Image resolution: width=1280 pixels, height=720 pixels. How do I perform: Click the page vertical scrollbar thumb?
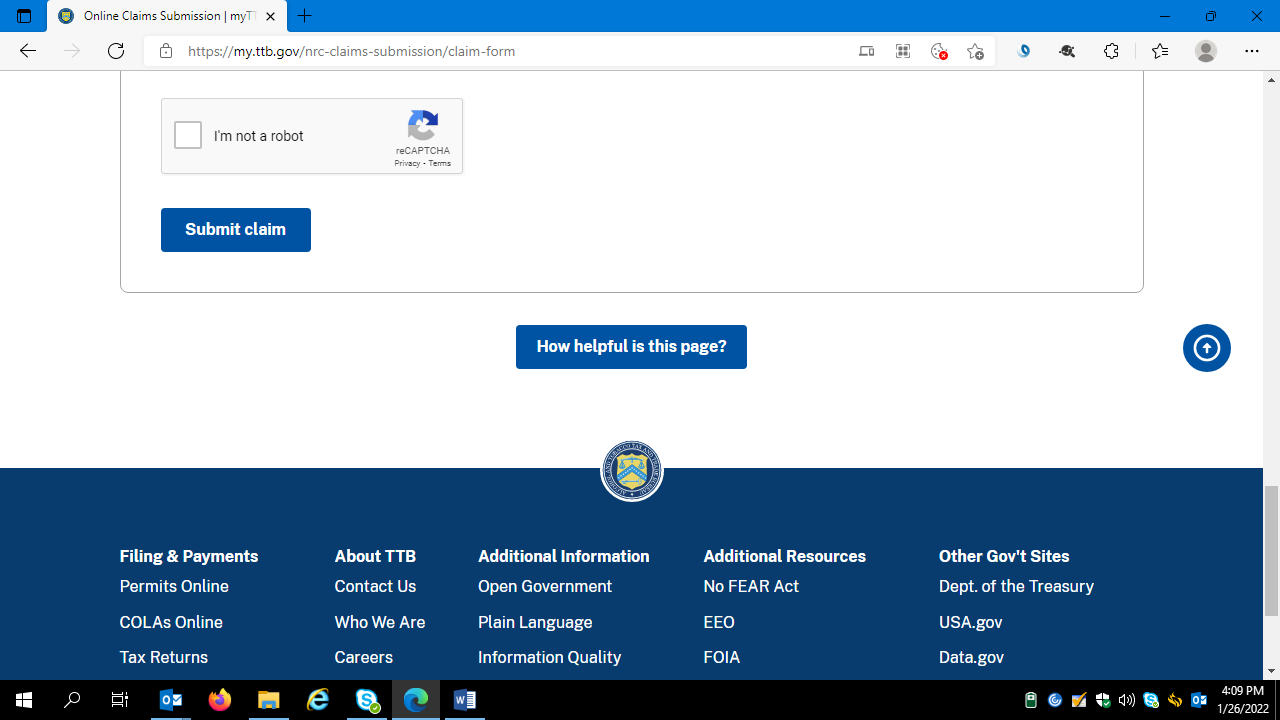tap(1271, 550)
